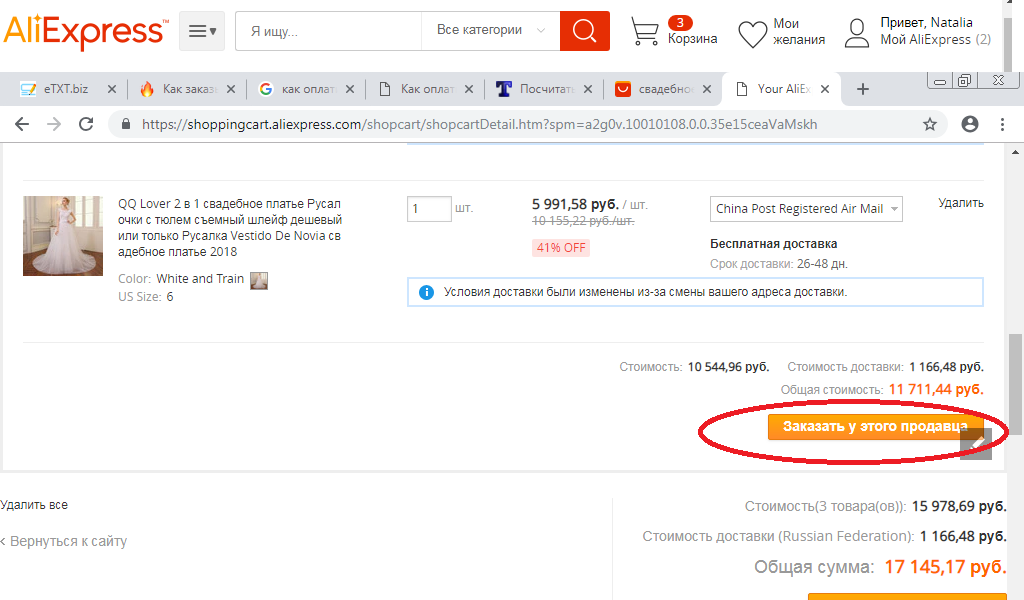Click Заказать у этого продавца button
The width and height of the screenshot is (1024, 600).
[867, 427]
